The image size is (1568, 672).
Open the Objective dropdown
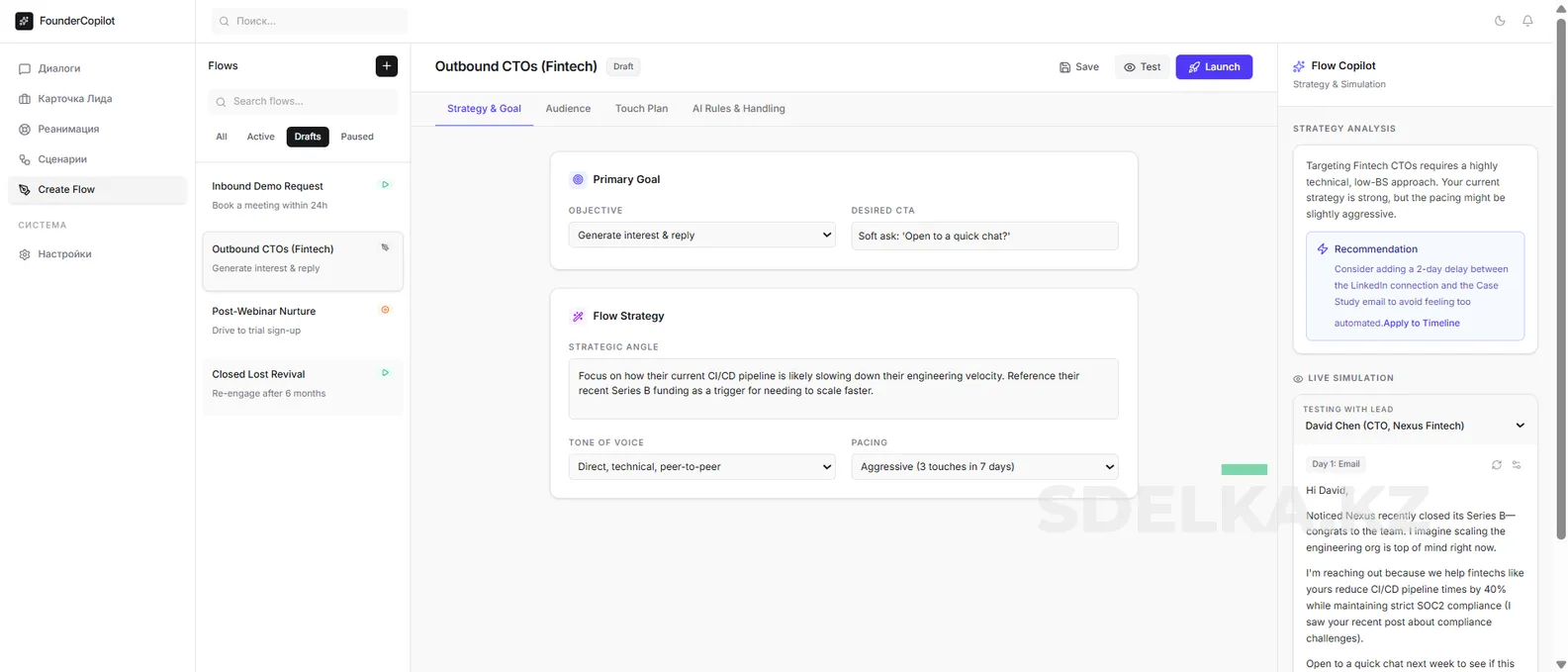(x=701, y=236)
